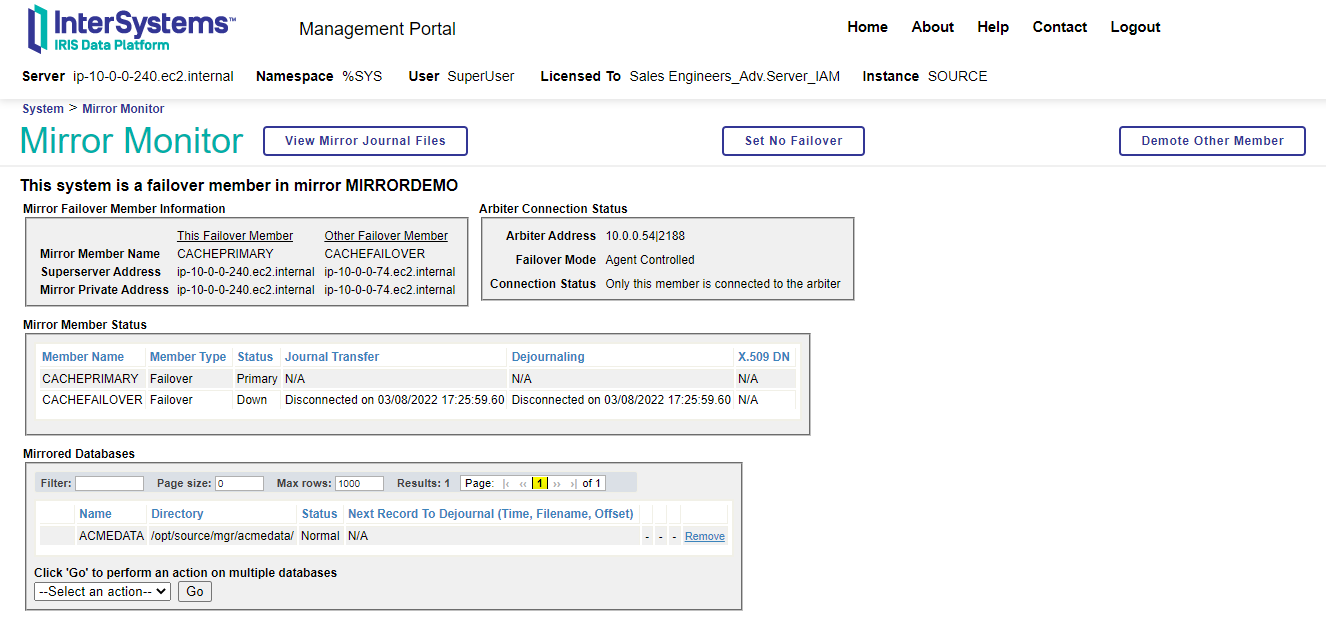
Task: Go to next page of Mirrored Databases
Action: (557, 484)
